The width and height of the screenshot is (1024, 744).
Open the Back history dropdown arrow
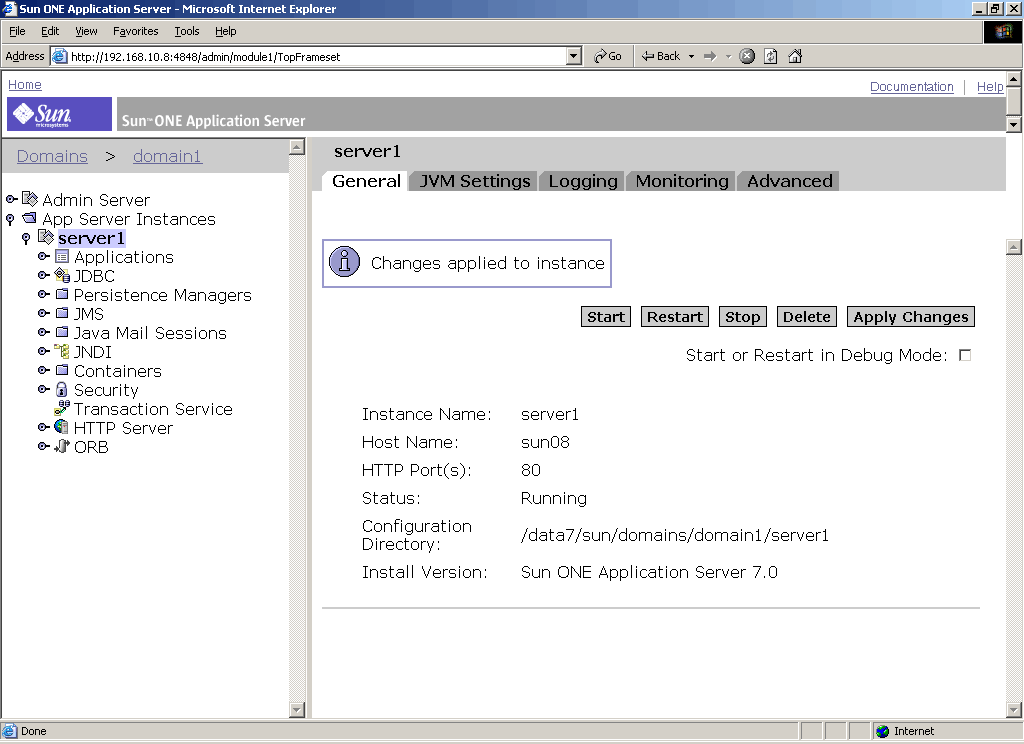[x=692, y=56]
